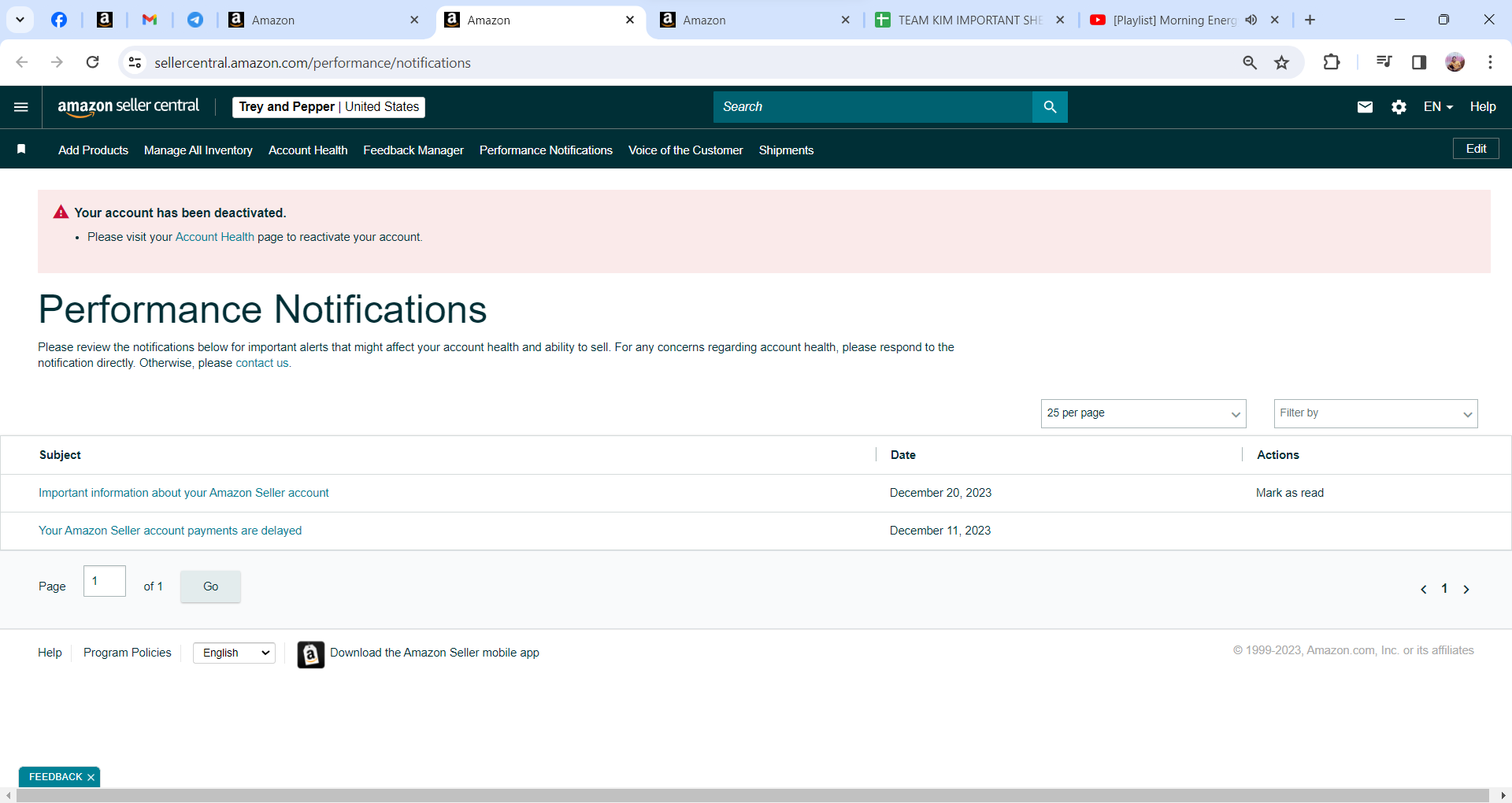Go back to the previous page
This screenshot has height=803, width=1512.
pos(22,62)
